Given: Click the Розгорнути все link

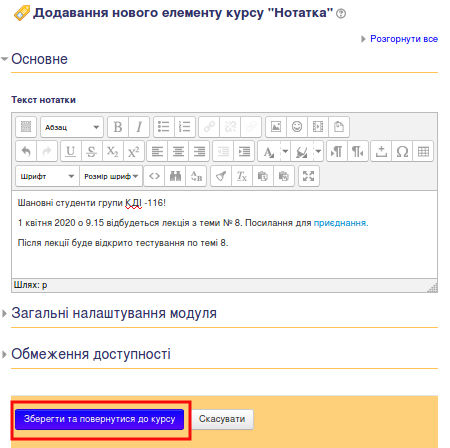Looking at the screenshot, I should [404, 39].
